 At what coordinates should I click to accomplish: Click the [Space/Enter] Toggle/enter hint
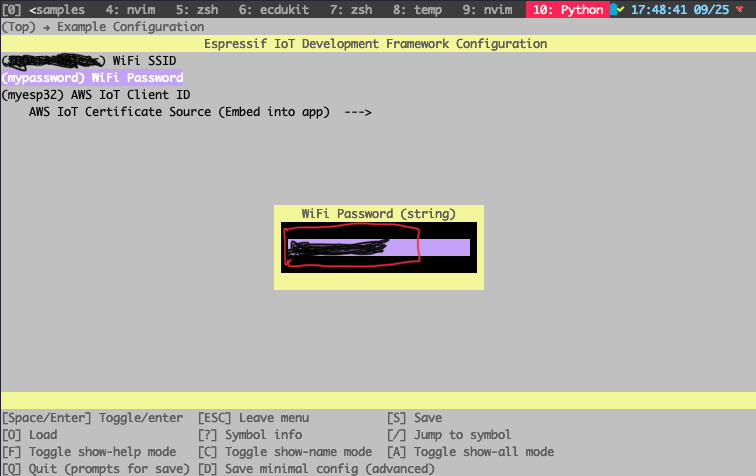[x=93, y=418]
